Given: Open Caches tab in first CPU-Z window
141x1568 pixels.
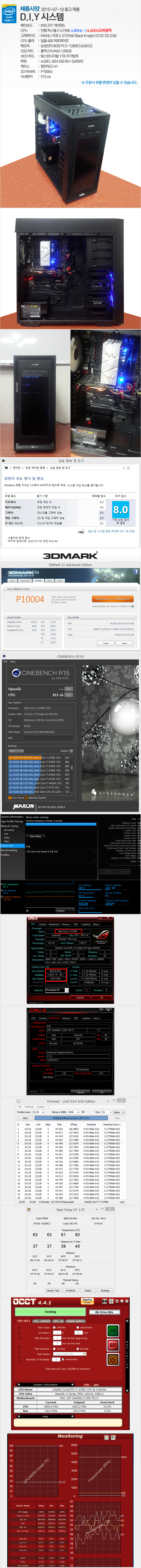Looking at the screenshot, I should coord(43,924).
